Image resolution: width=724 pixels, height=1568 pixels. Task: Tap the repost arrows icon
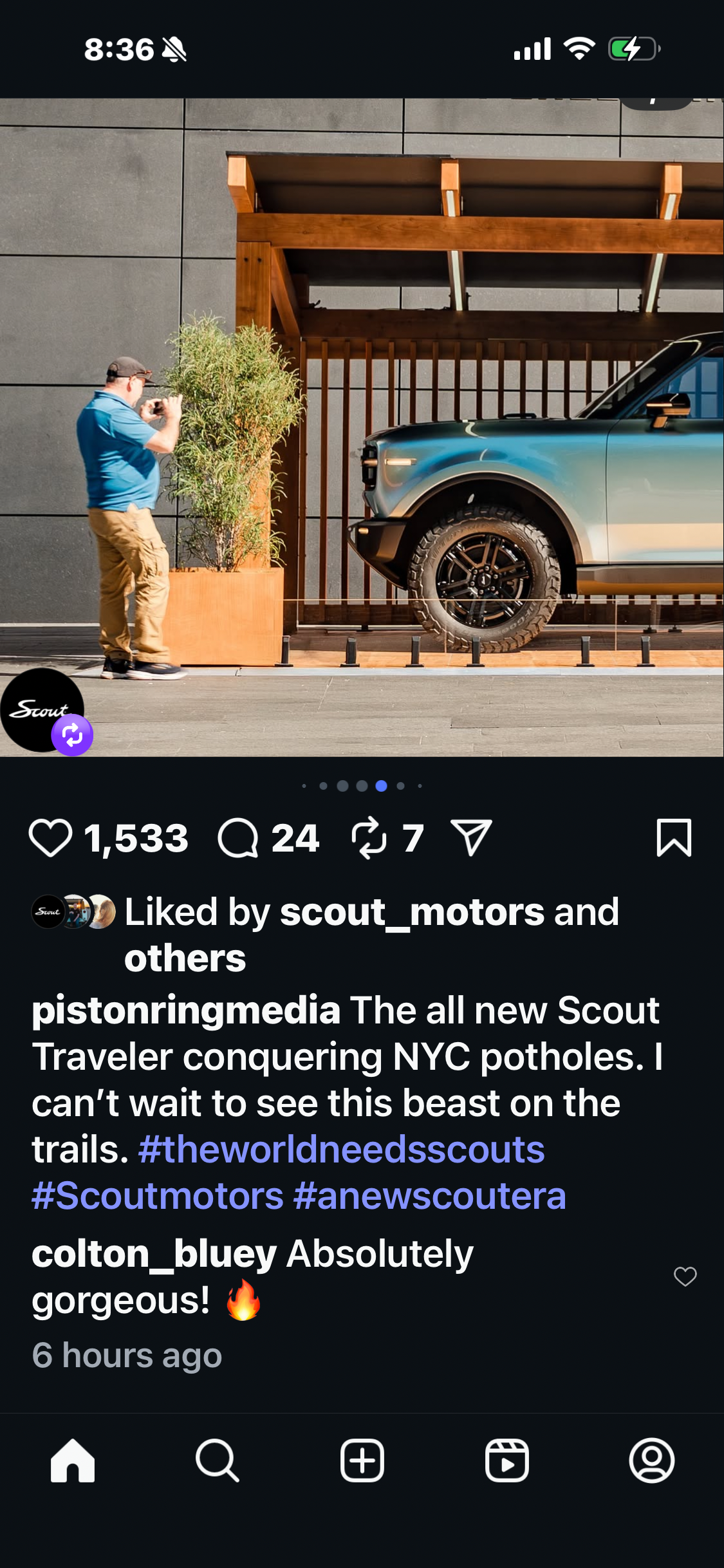pyautogui.click(x=369, y=838)
